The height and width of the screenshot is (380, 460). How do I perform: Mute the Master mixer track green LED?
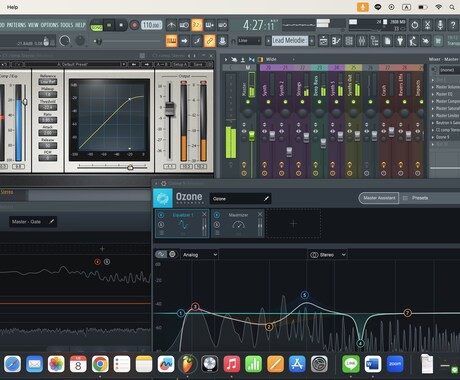pos(248,102)
